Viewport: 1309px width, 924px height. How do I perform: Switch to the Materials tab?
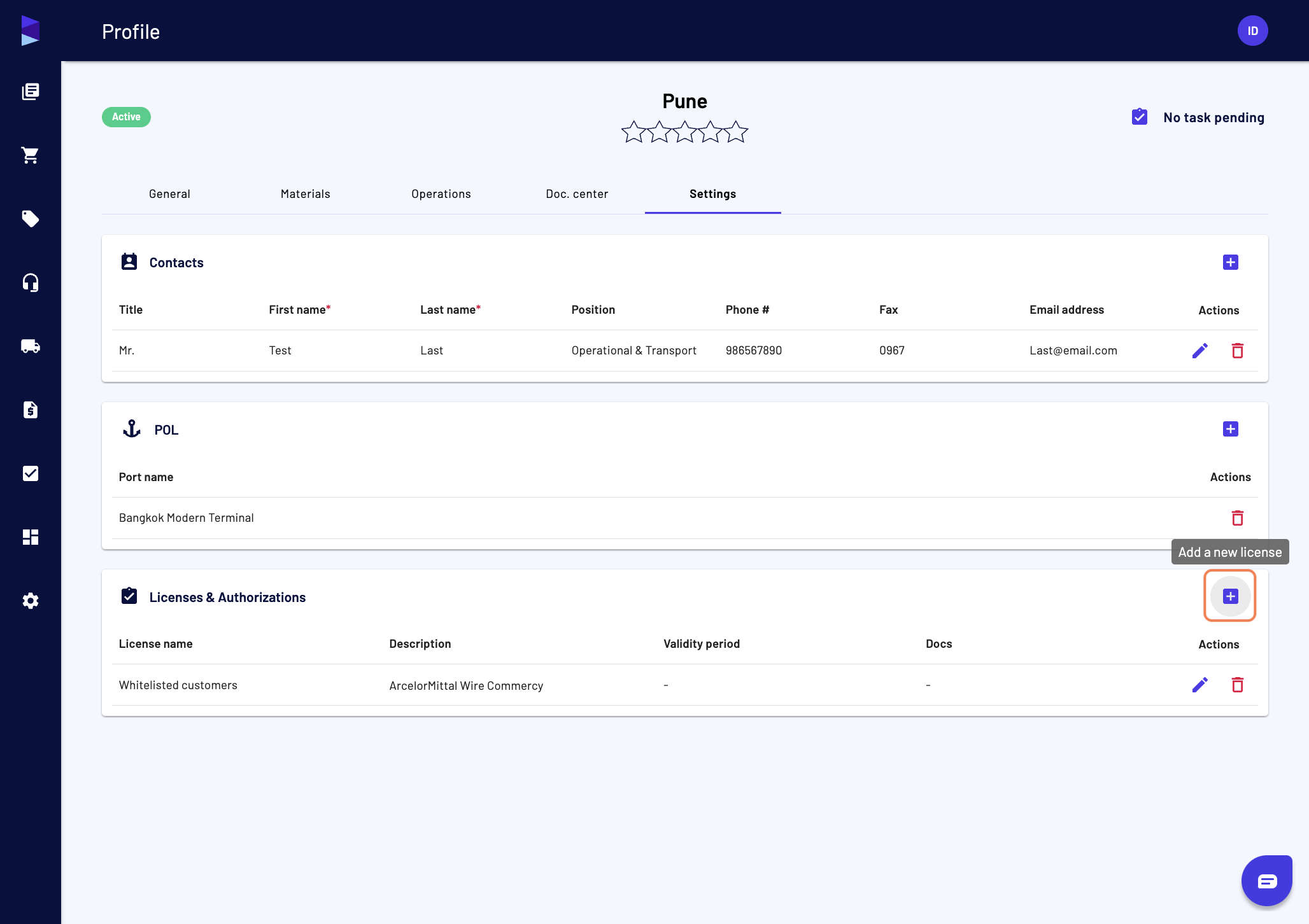pos(306,194)
